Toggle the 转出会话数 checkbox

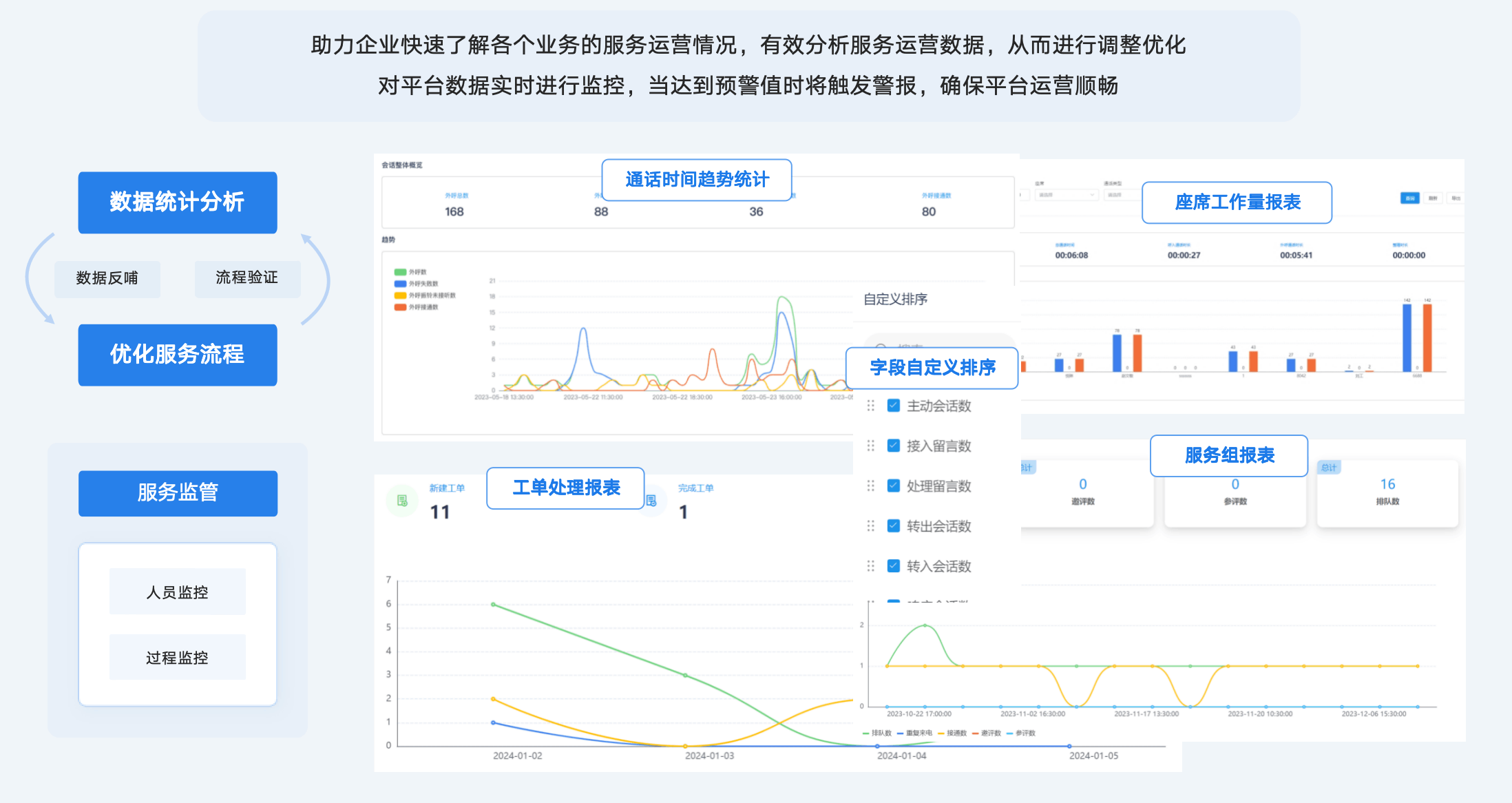tap(894, 526)
